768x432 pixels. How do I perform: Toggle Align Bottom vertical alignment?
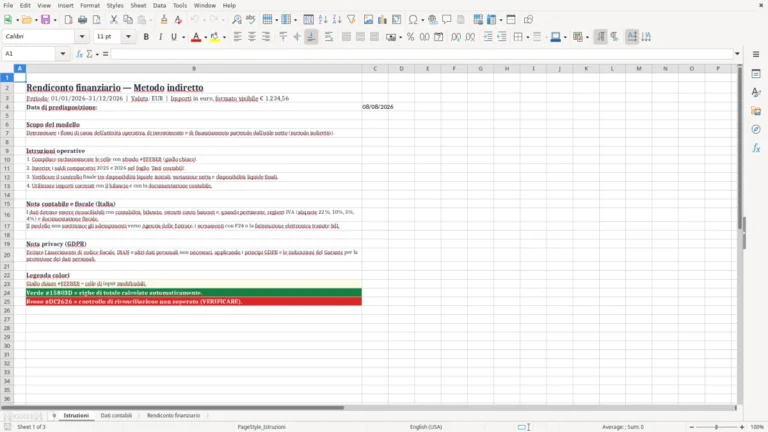(312, 37)
